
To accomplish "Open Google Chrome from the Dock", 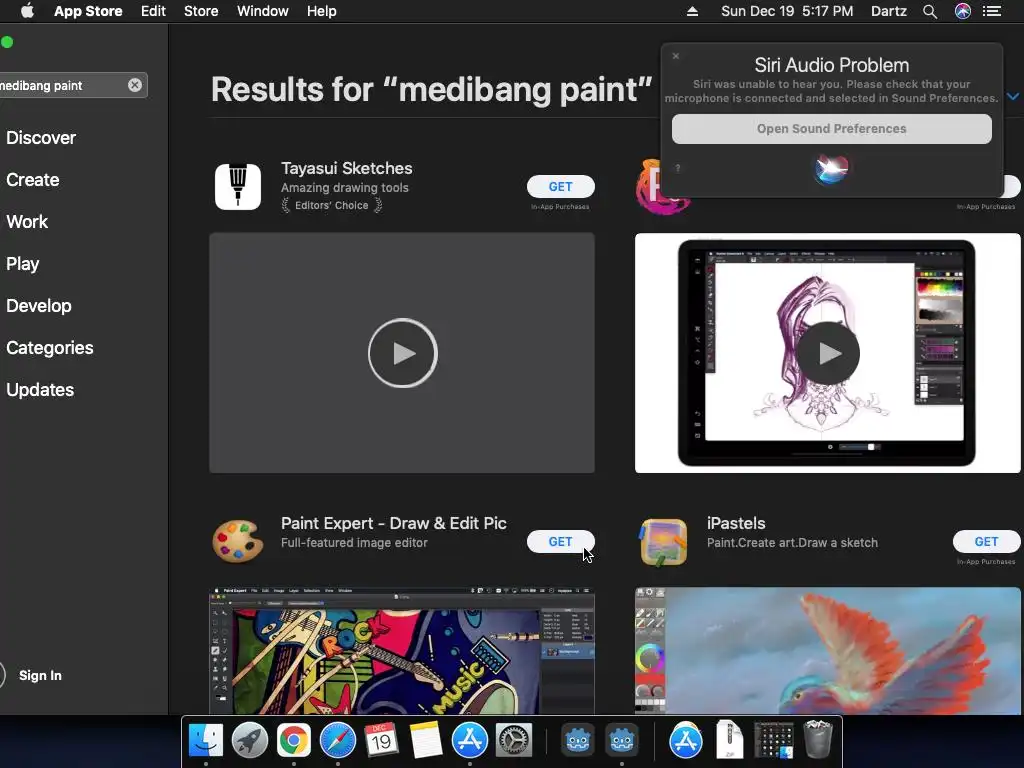I will tap(294, 740).
